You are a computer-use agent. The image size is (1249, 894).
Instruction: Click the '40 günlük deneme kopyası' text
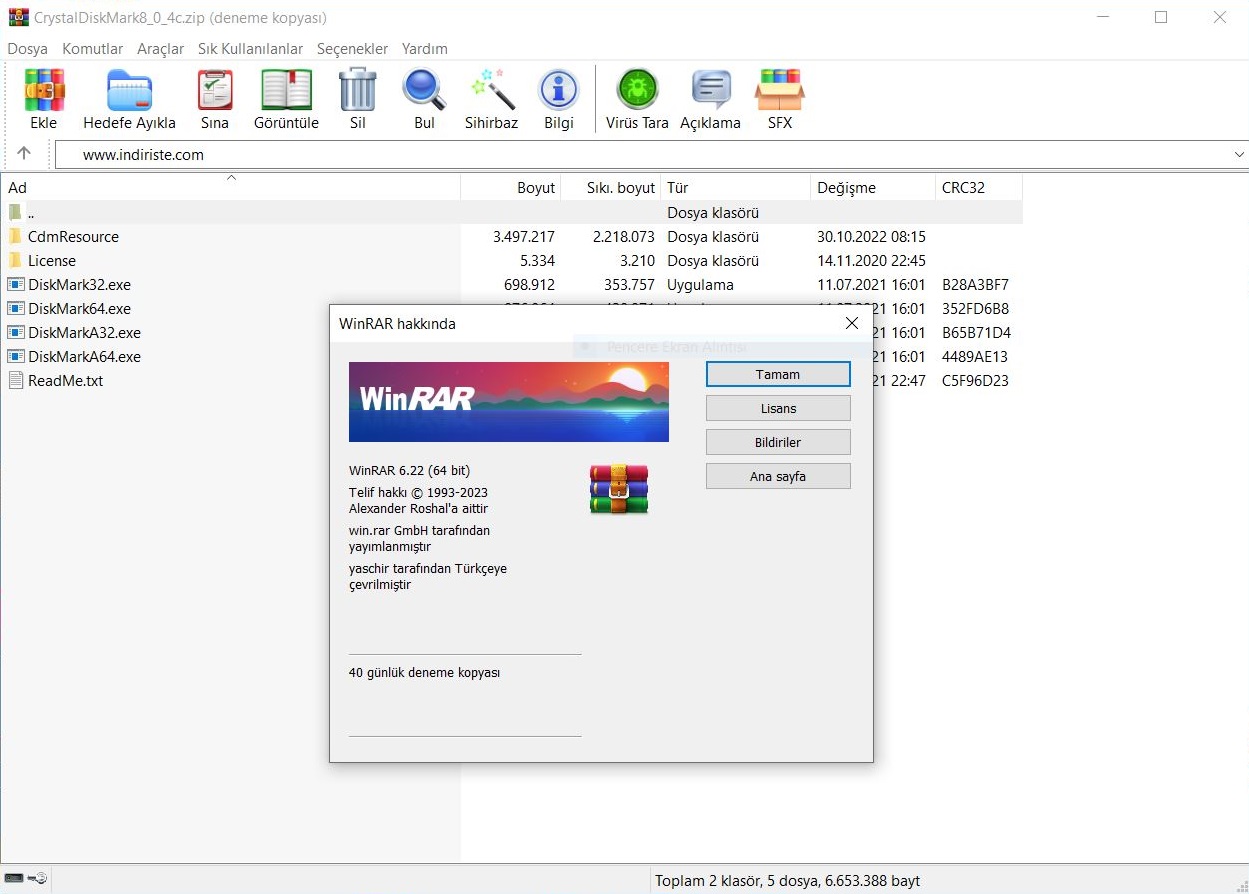point(424,673)
